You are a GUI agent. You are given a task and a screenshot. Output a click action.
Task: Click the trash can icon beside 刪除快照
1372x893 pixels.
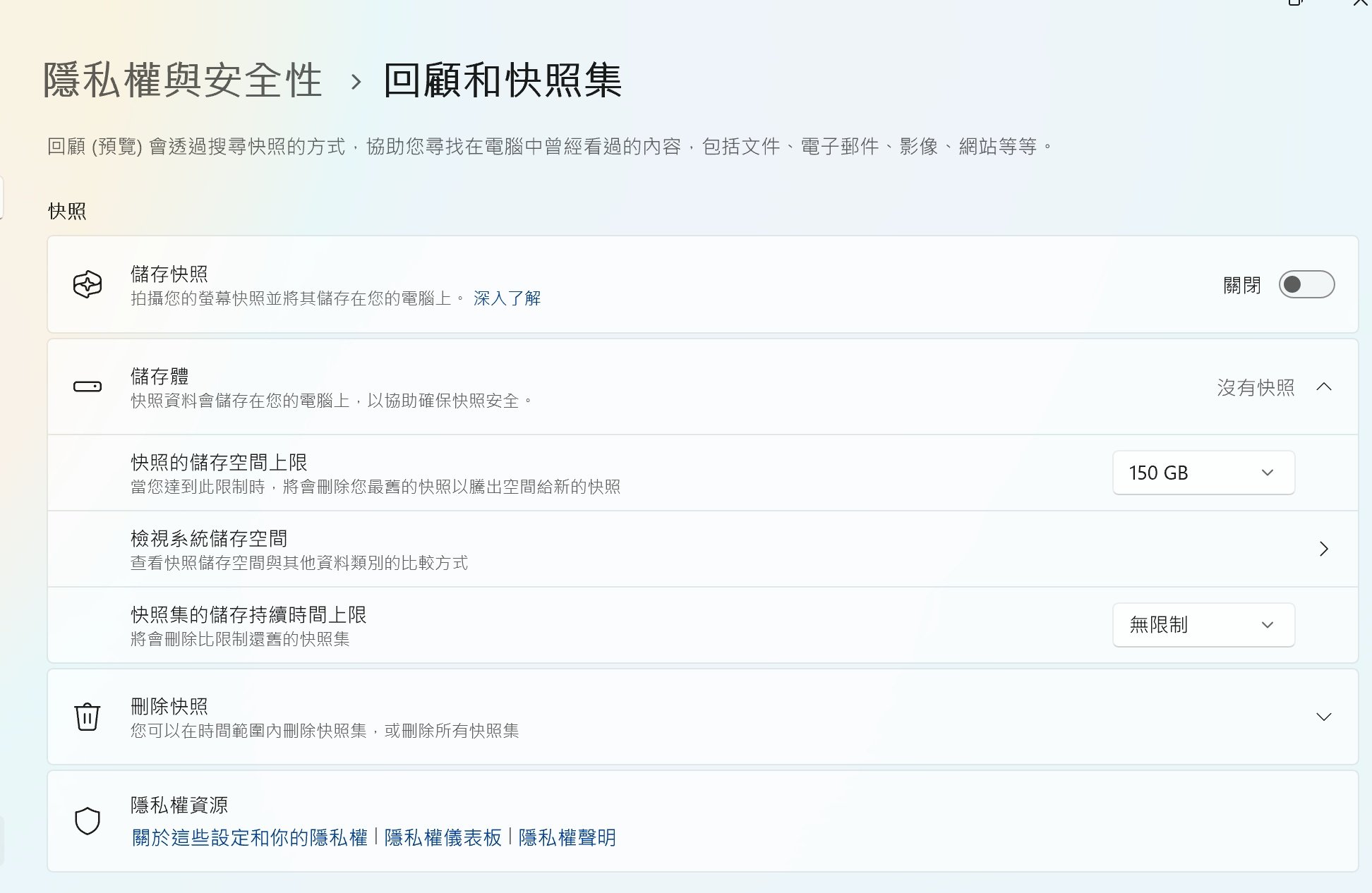(88, 717)
